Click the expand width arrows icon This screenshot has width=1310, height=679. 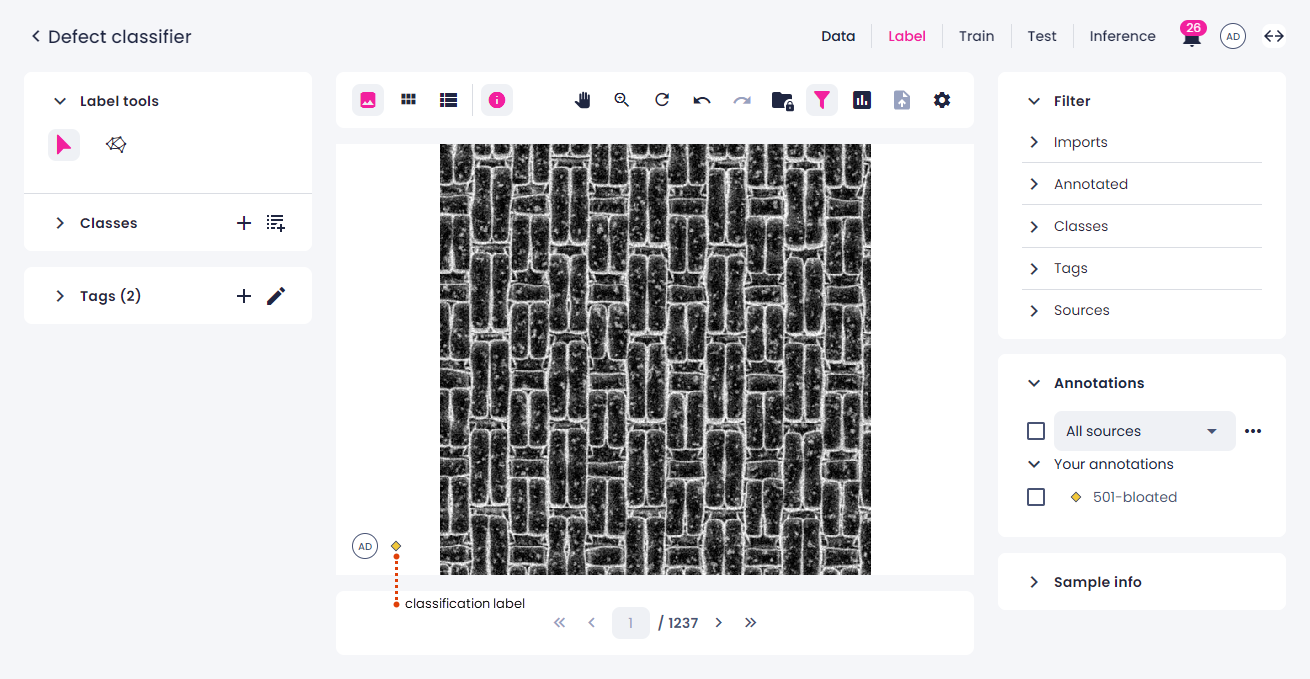(1274, 36)
